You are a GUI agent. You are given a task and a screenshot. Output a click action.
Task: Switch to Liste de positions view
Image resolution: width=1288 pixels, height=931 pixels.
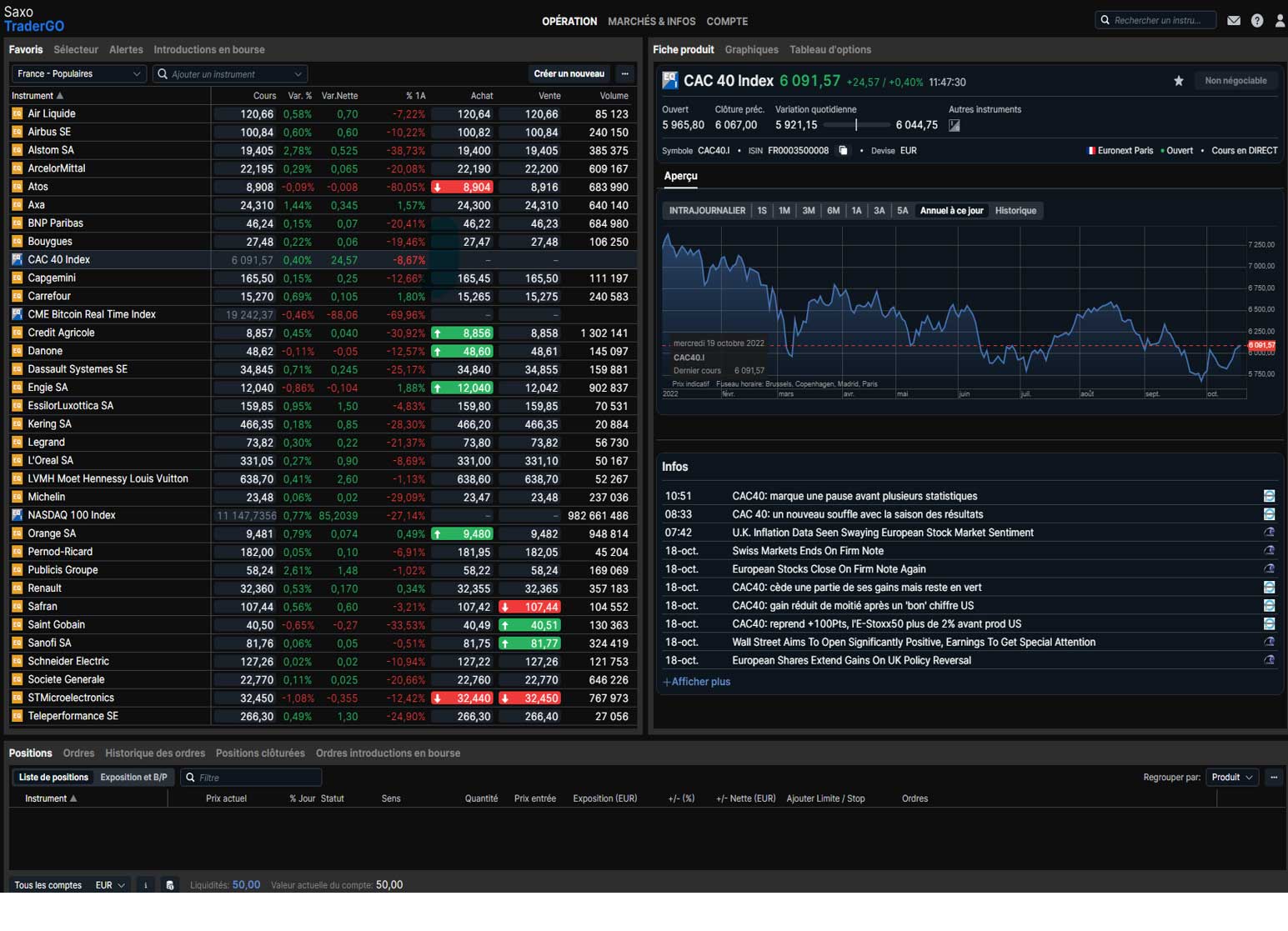click(53, 778)
